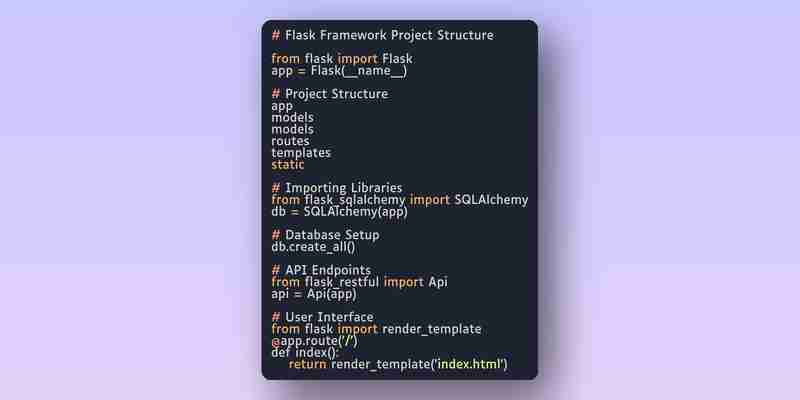Click the 'db = SQLAlchemy(app)' line
Image resolution: width=800 pixels, height=400 pixels.
(x=339, y=212)
